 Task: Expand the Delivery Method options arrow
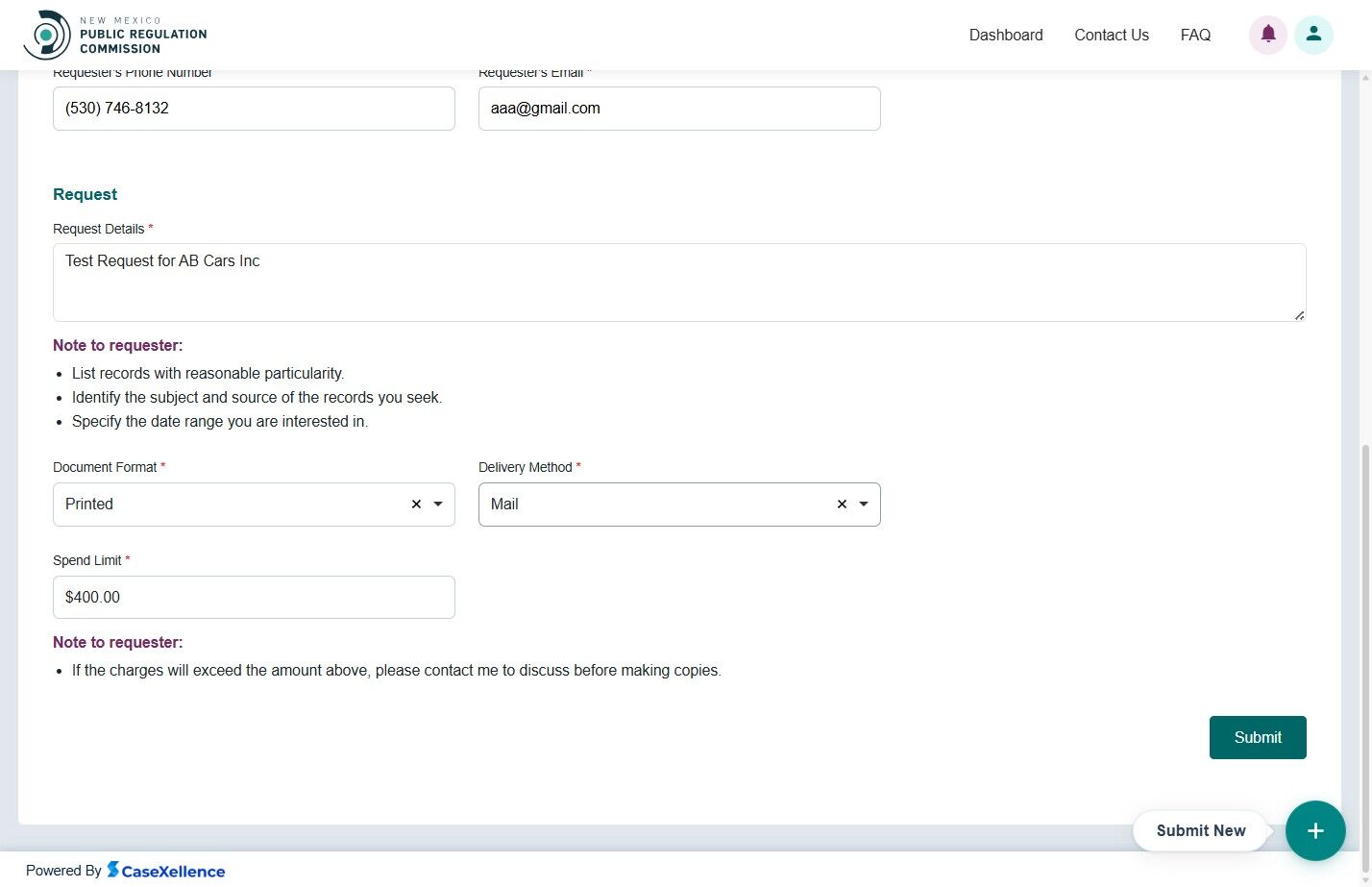point(863,504)
